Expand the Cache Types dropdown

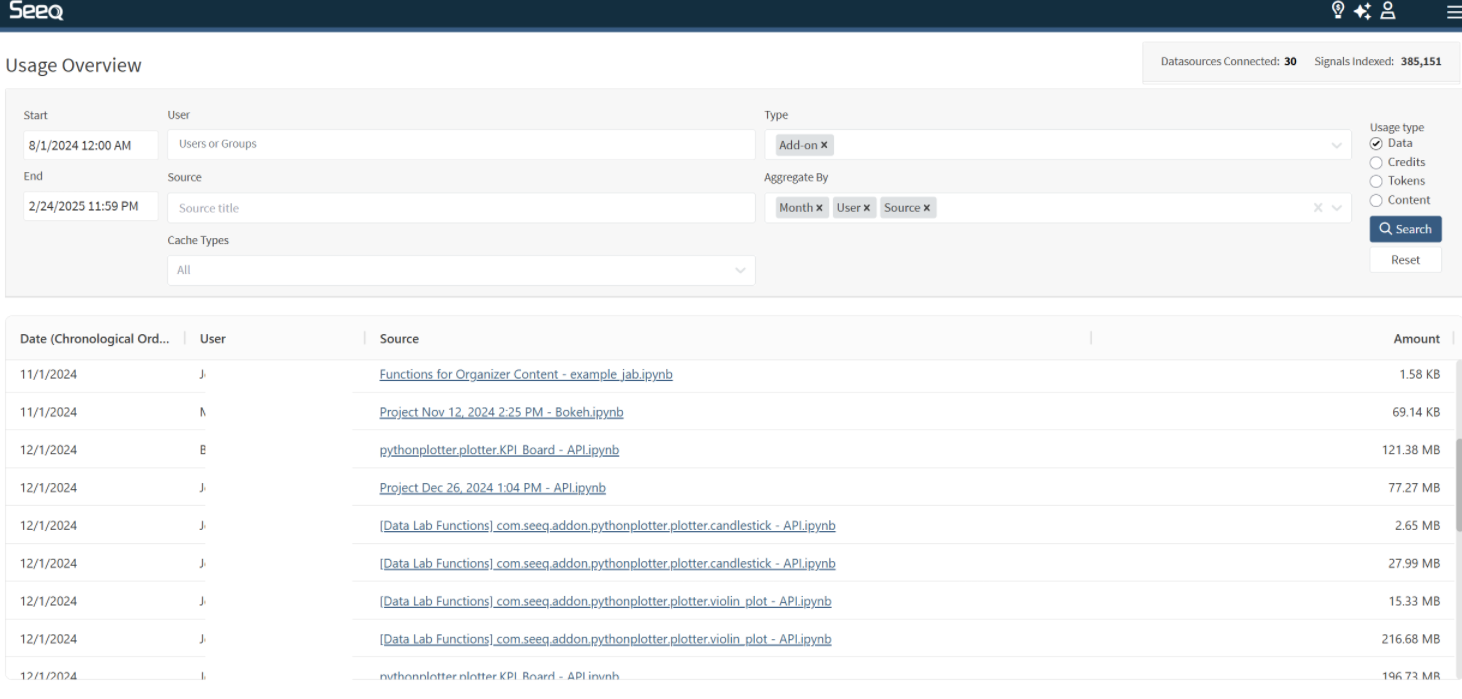(739, 270)
